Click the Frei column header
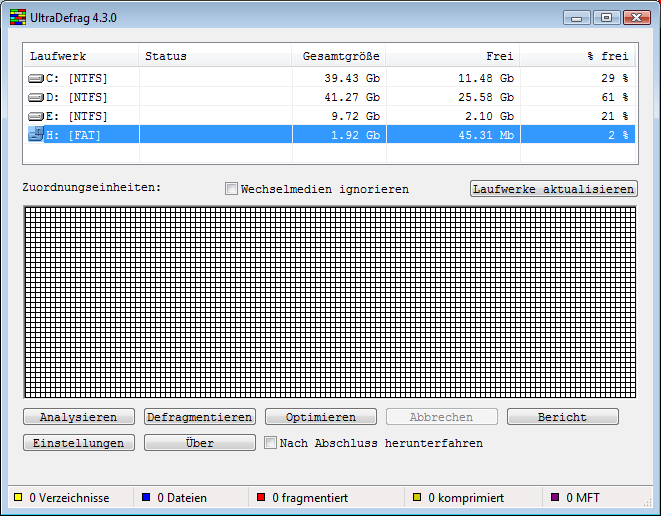 [x=453, y=56]
